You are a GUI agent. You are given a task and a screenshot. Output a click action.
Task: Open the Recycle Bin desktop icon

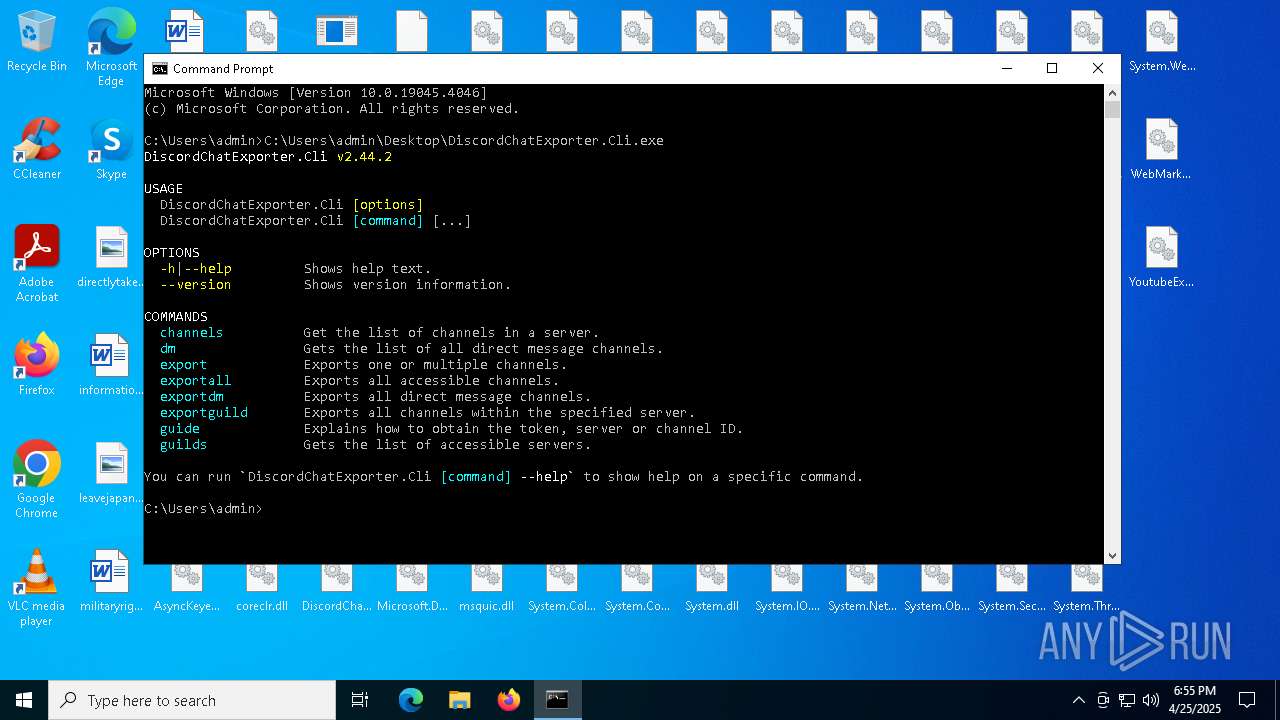37,41
